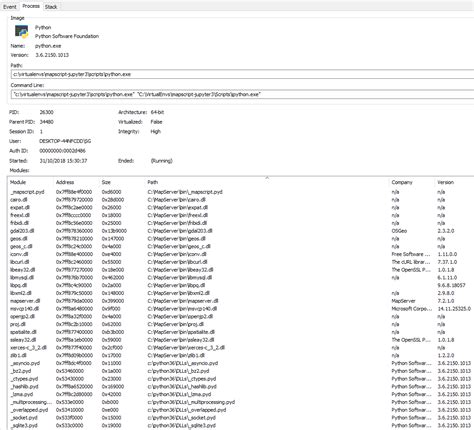The width and height of the screenshot is (474, 430).
Task: Select the libmysql.dll module name cell
Action: (x=22, y=277)
